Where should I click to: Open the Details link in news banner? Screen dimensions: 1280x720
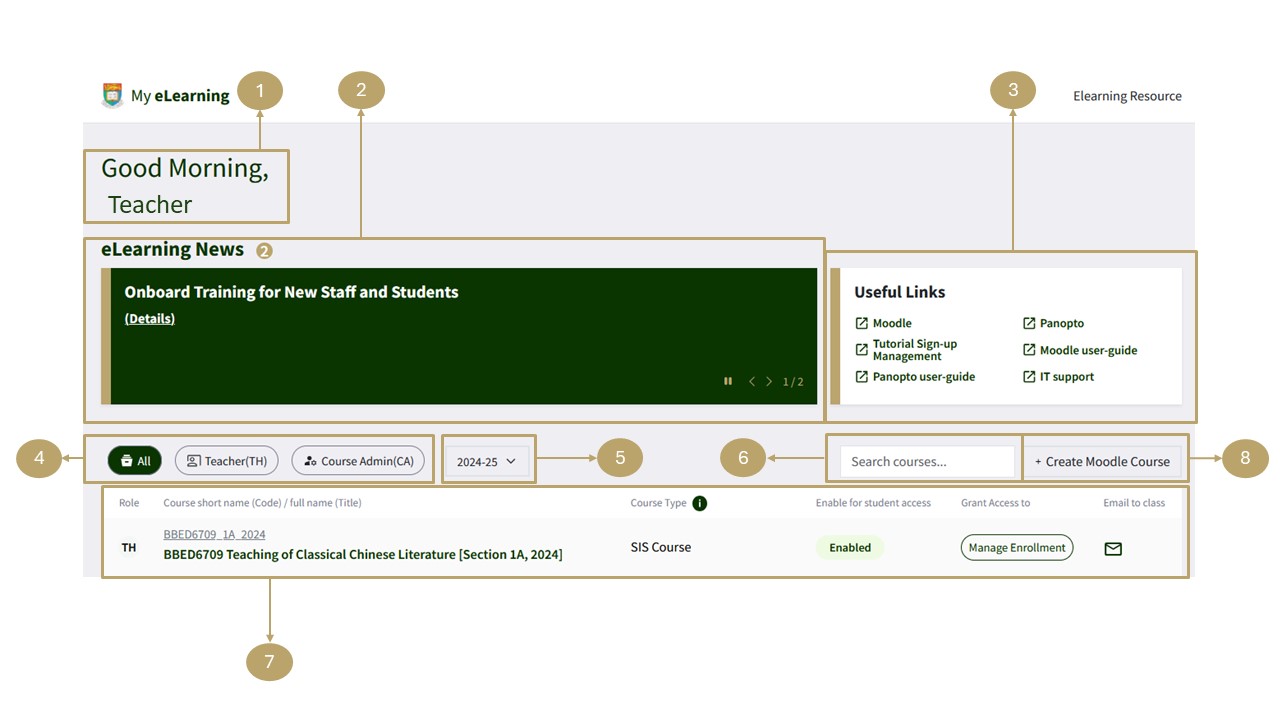pyautogui.click(x=150, y=318)
